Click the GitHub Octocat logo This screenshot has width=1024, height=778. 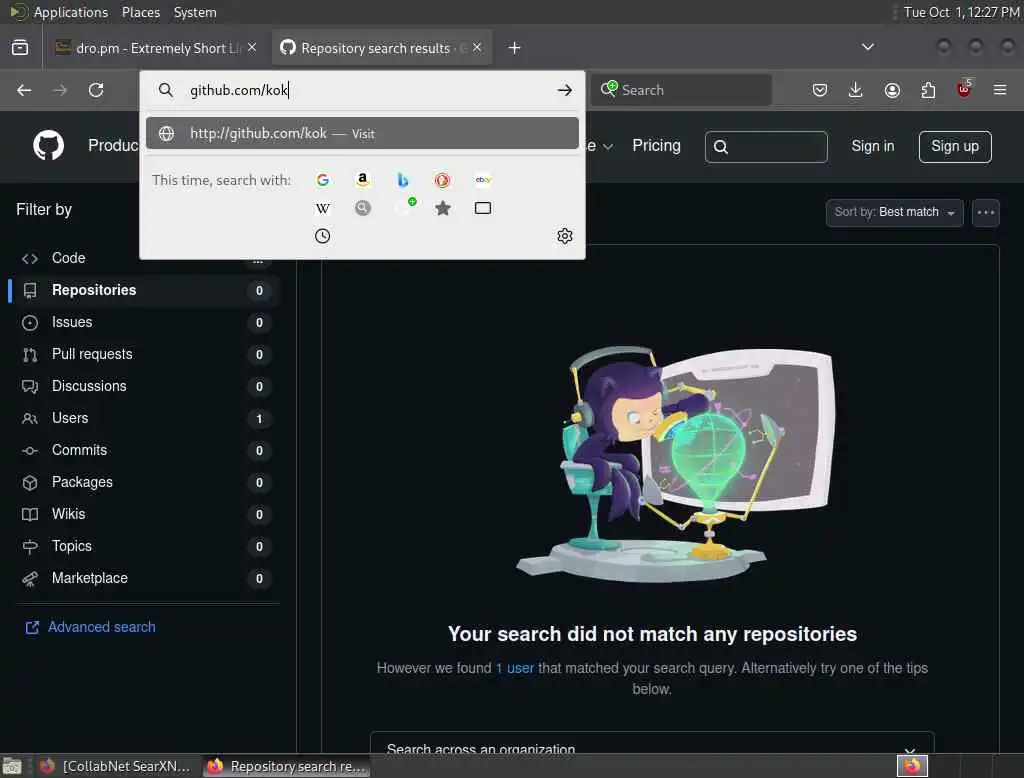[49, 145]
